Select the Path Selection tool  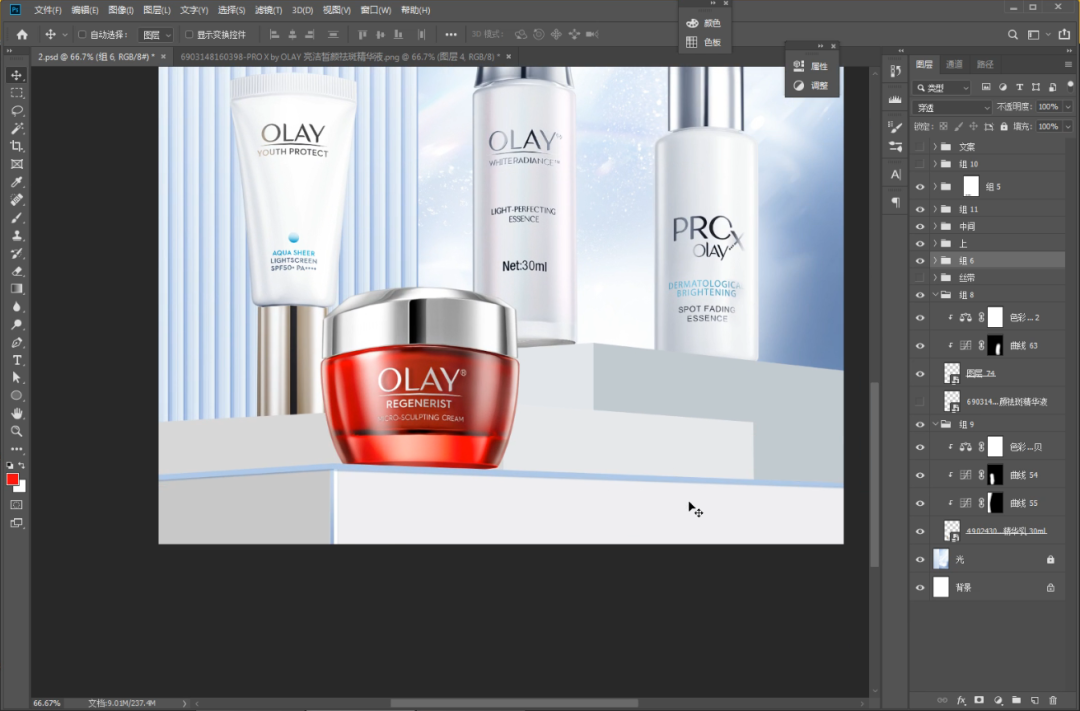(17, 378)
